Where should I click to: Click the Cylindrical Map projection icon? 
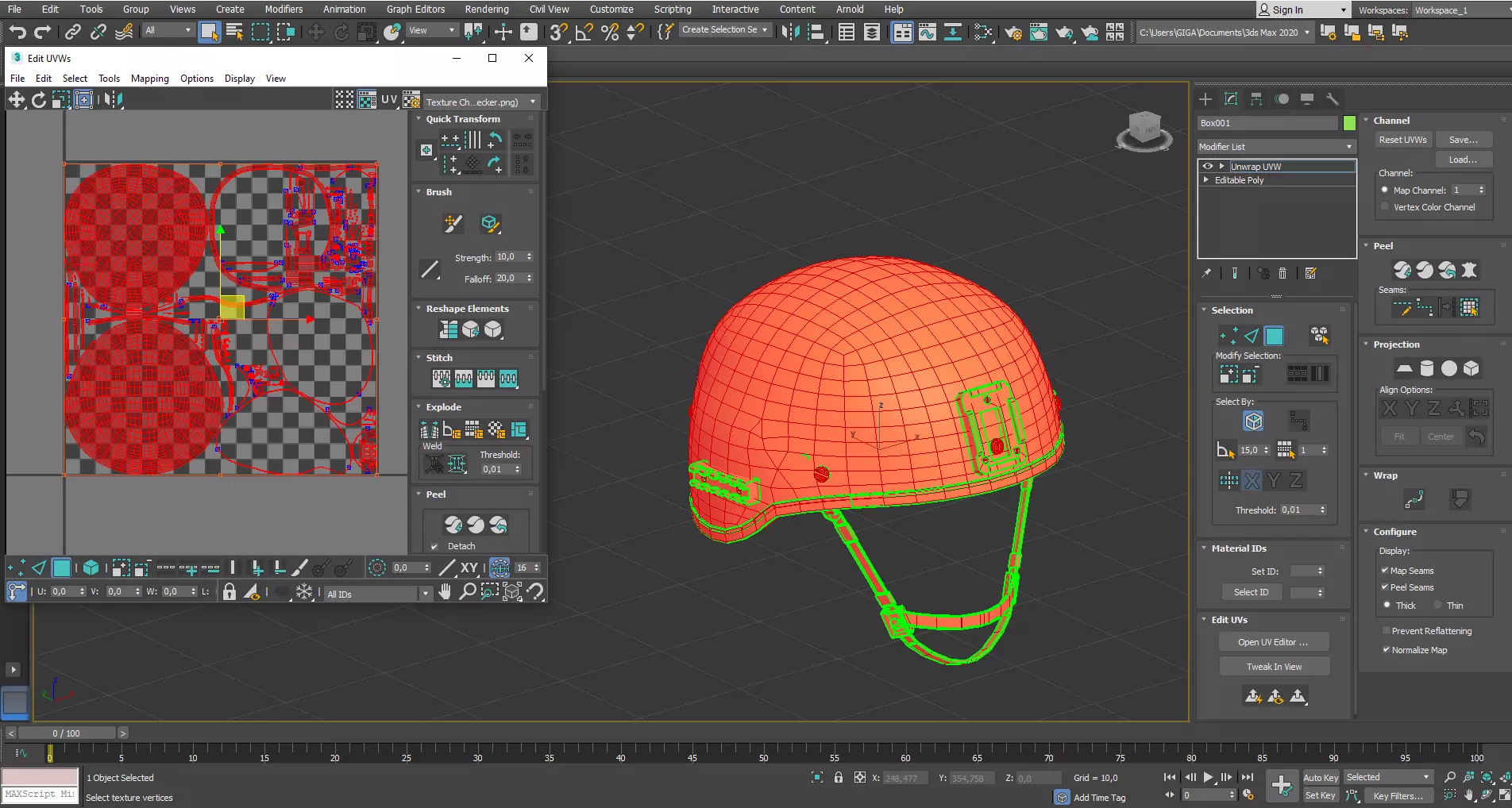(1426, 368)
